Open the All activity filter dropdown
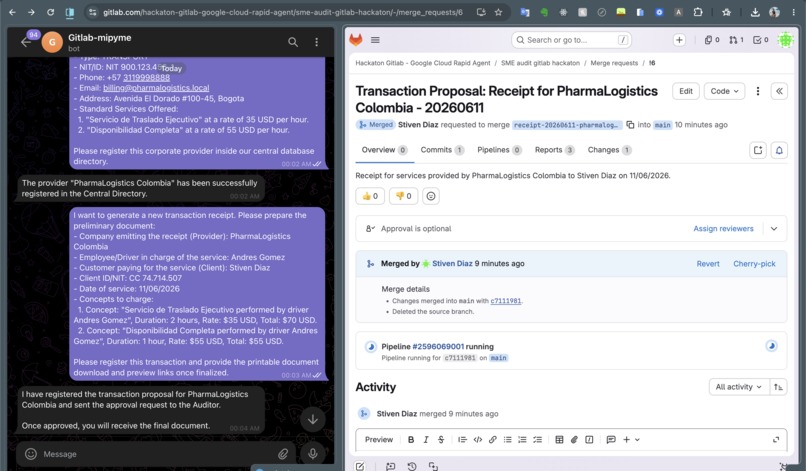 click(739, 387)
